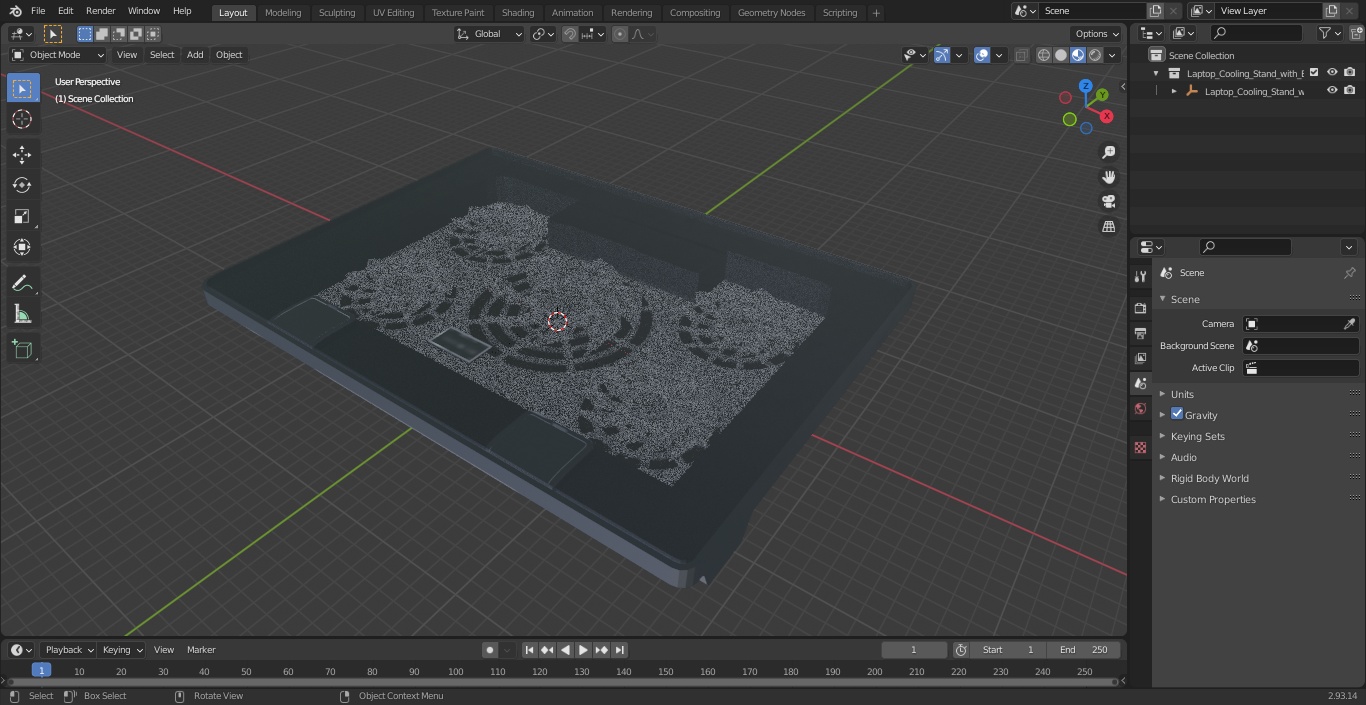The image size is (1366, 705).
Task: Activate the 3D Cursor tool
Action: 22,119
